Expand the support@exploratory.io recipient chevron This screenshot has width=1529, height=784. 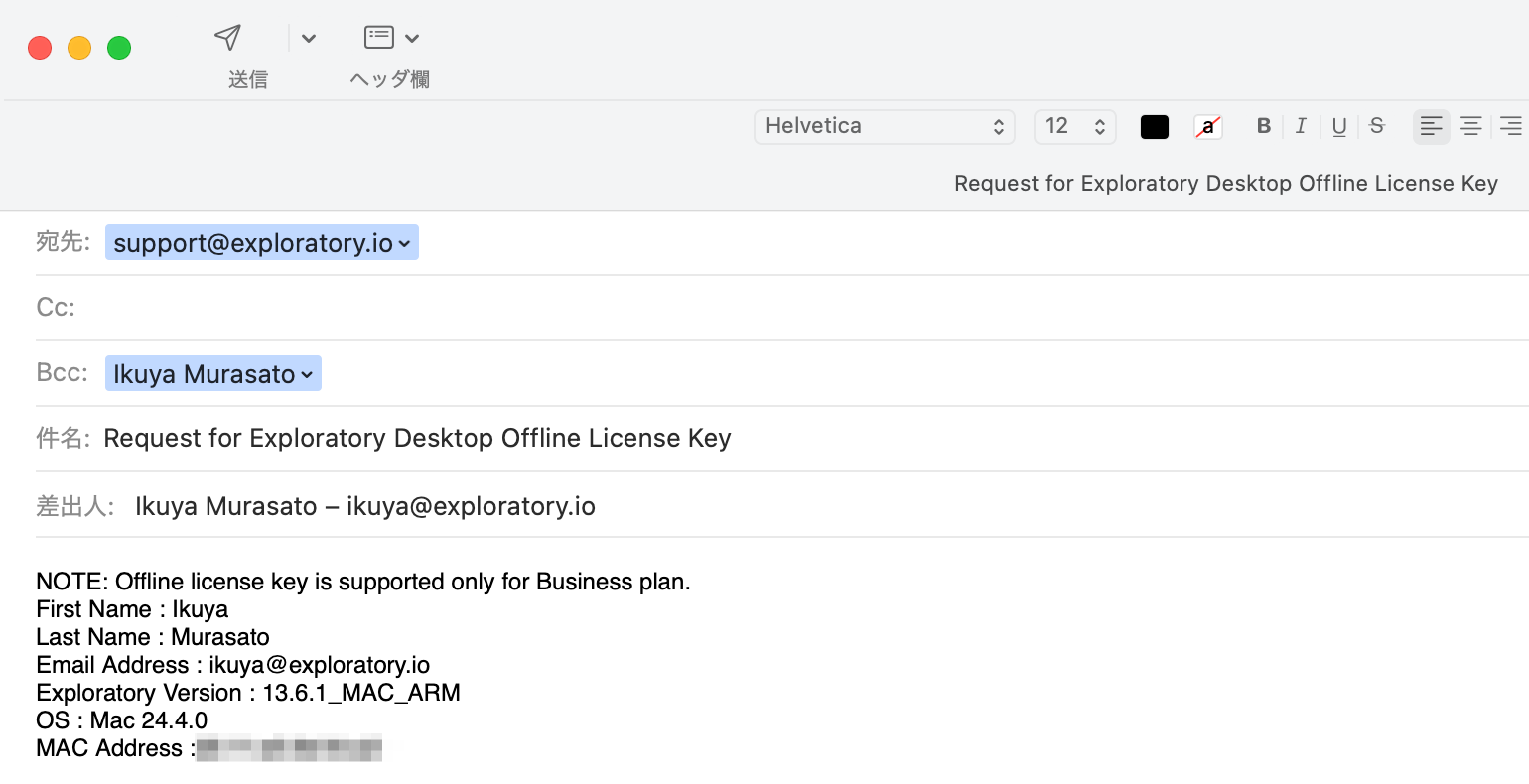(404, 244)
